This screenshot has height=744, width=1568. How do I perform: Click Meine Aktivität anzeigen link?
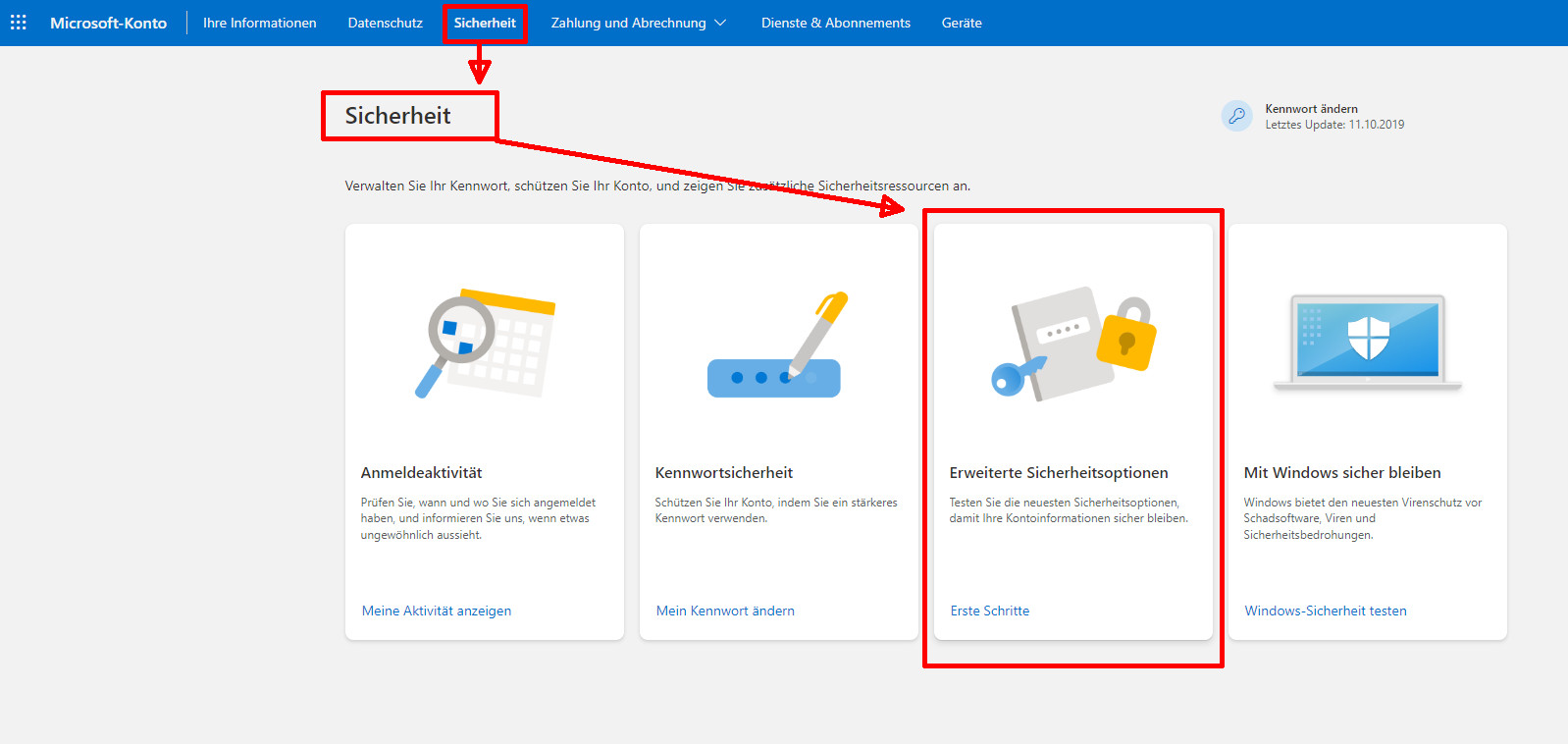(x=437, y=611)
